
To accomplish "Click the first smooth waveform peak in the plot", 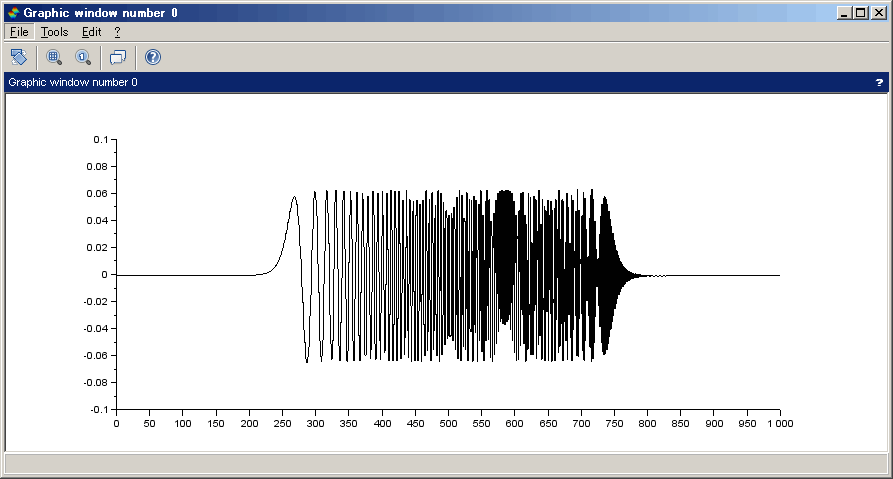I will pyautogui.click(x=294, y=199).
